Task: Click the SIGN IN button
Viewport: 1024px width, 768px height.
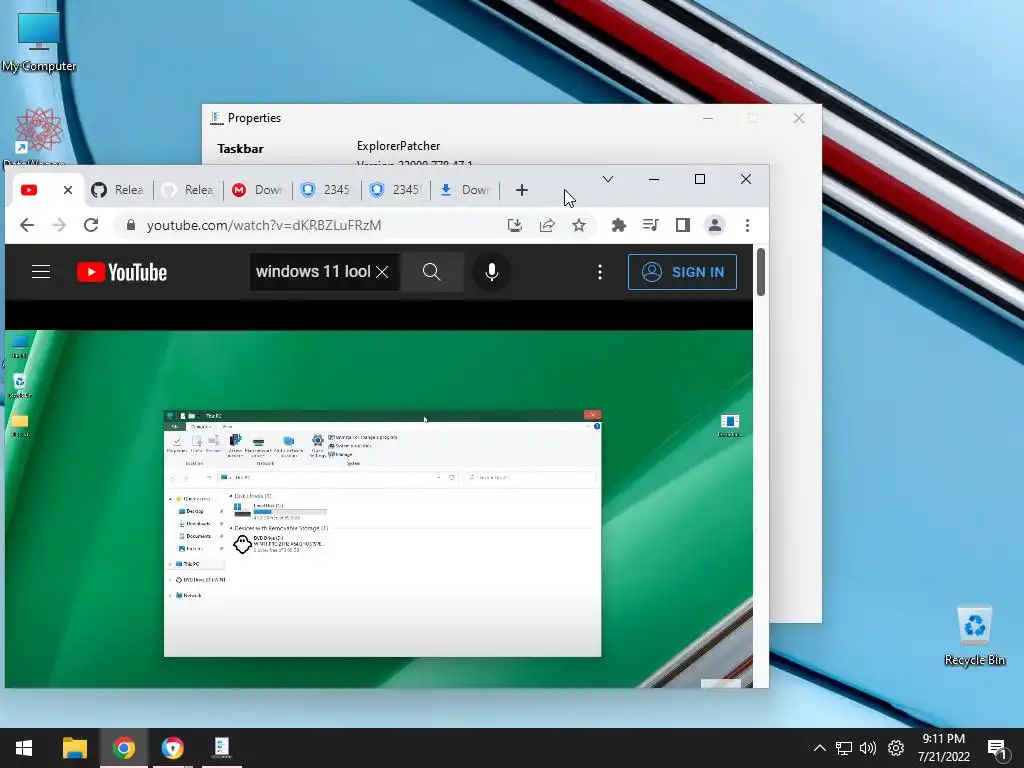Action: (x=682, y=272)
